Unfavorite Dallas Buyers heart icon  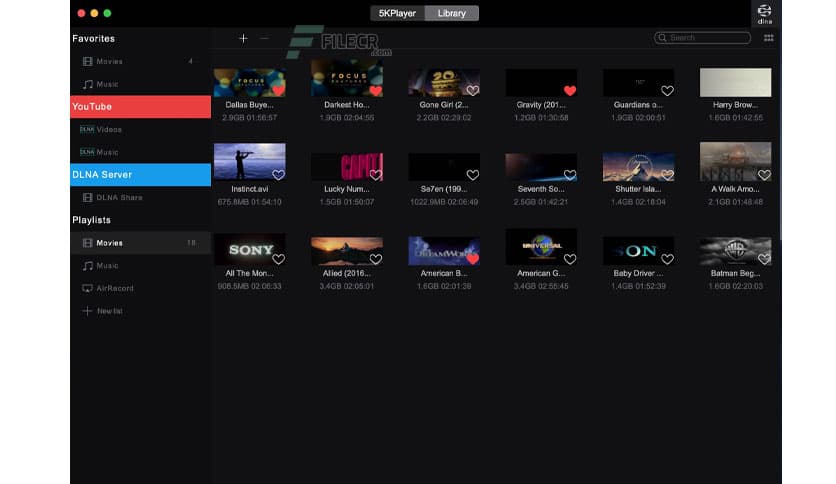coord(278,91)
